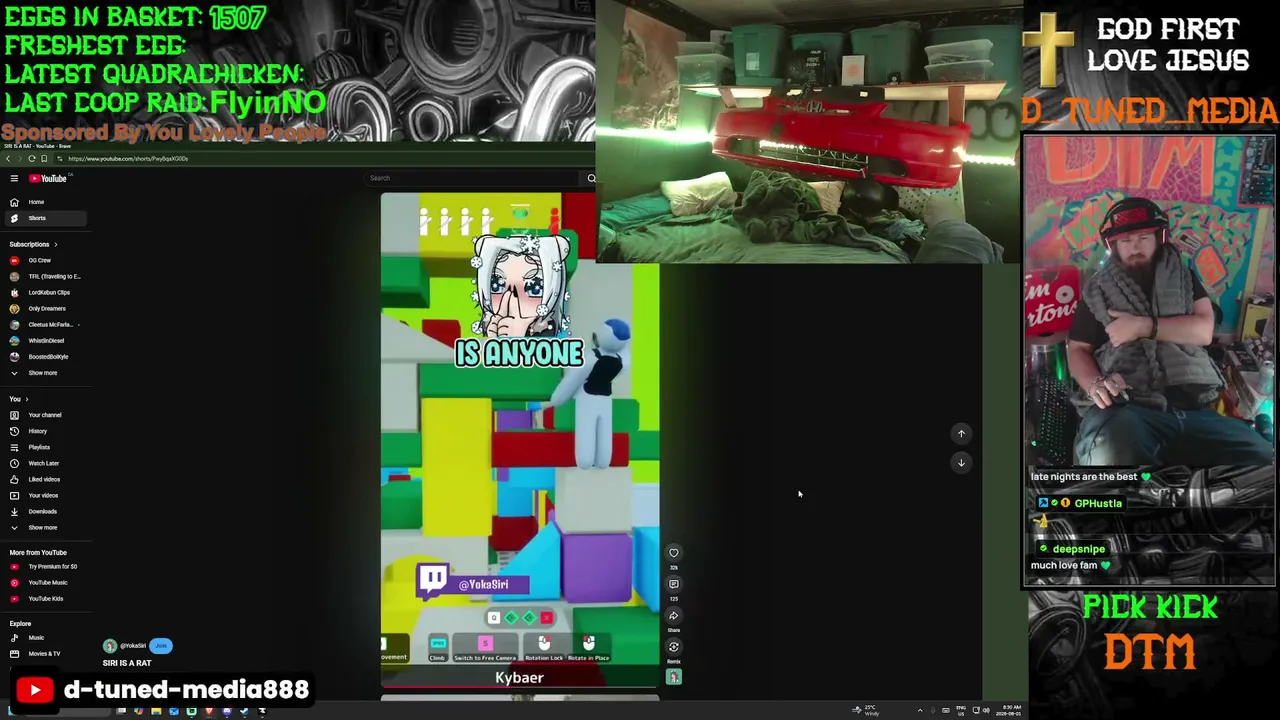Open Your channel in sidebar

click(44, 415)
